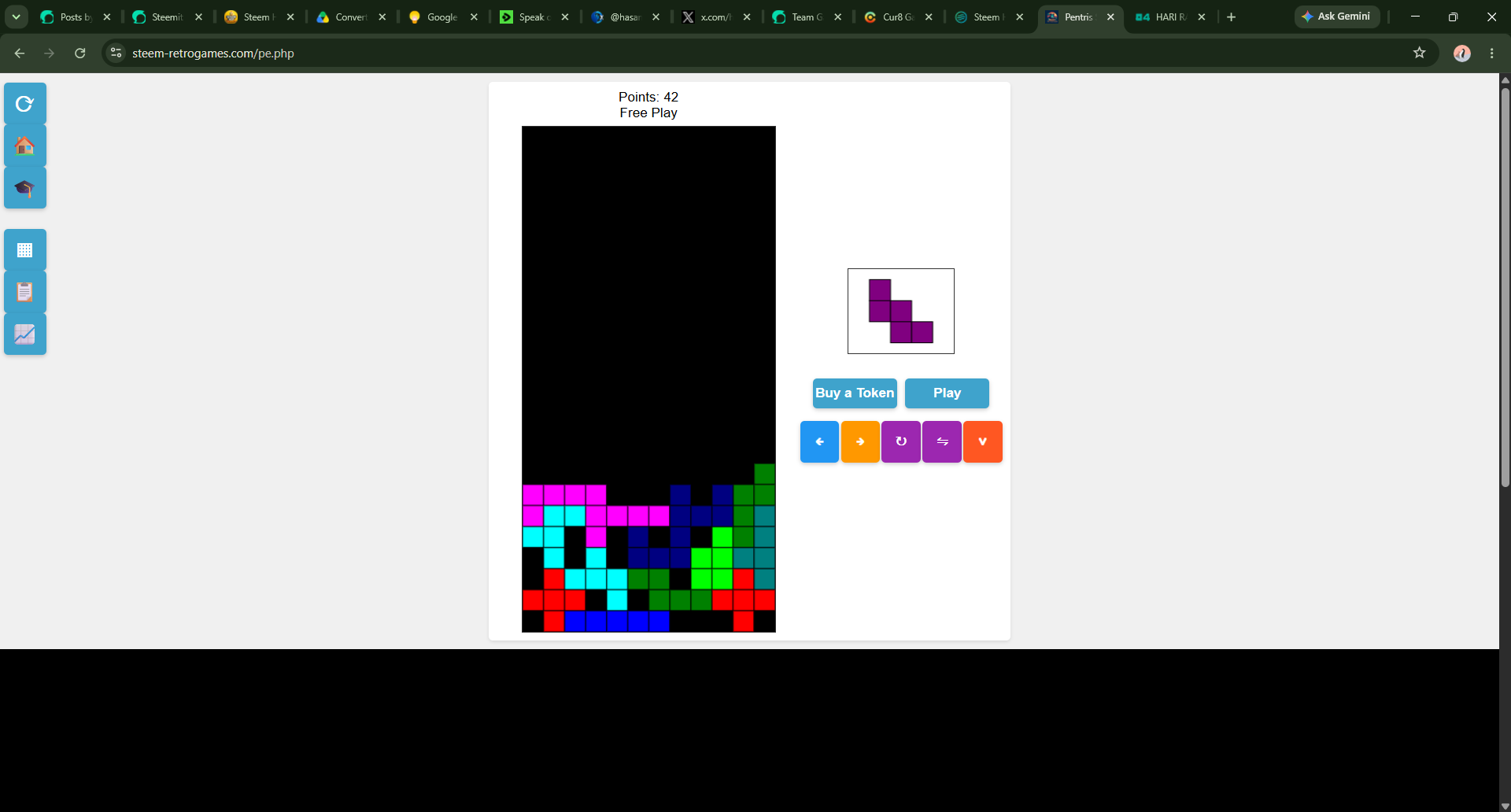Move piece left with blue arrow button
This screenshot has width=1511, height=812.
[x=819, y=441]
